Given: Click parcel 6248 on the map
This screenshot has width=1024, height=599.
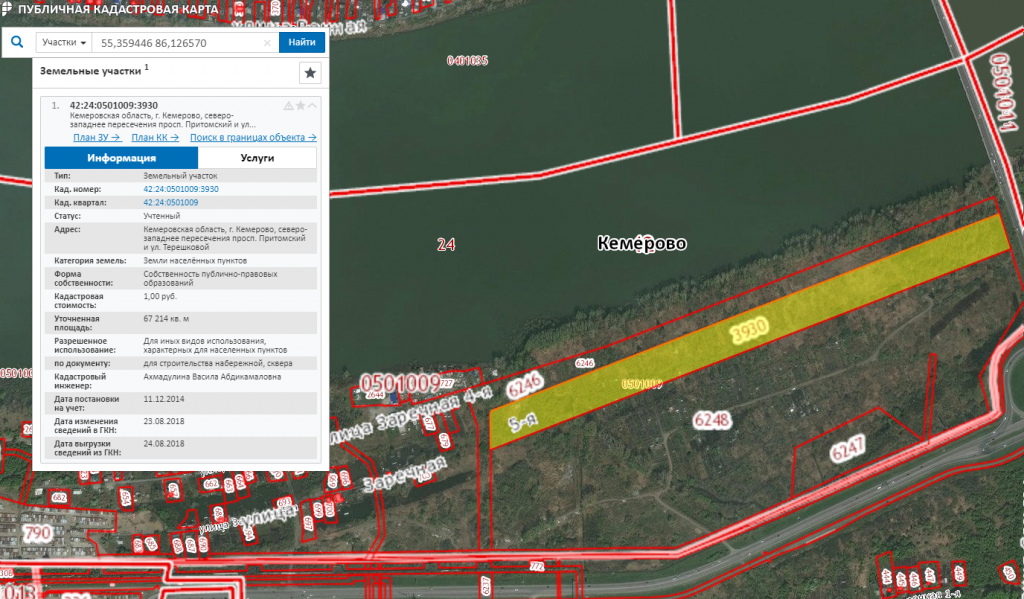Looking at the screenshot, I should [710, 420].
